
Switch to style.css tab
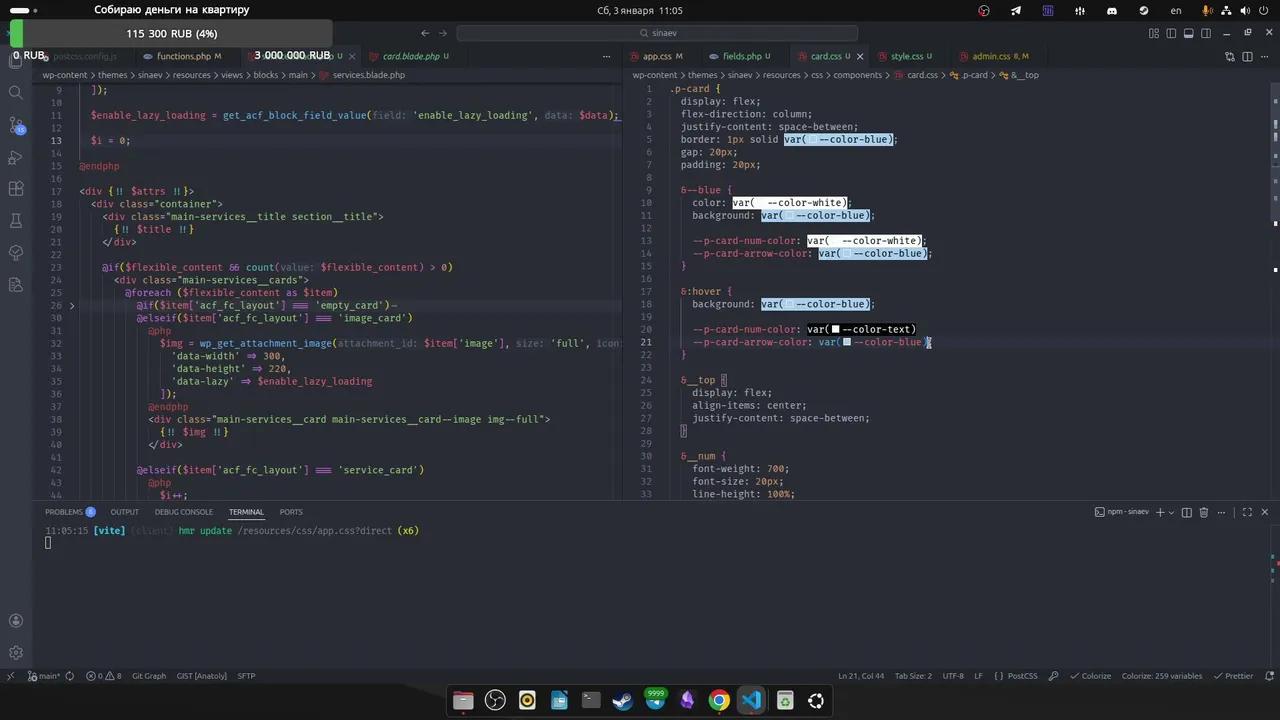point(912,56)
